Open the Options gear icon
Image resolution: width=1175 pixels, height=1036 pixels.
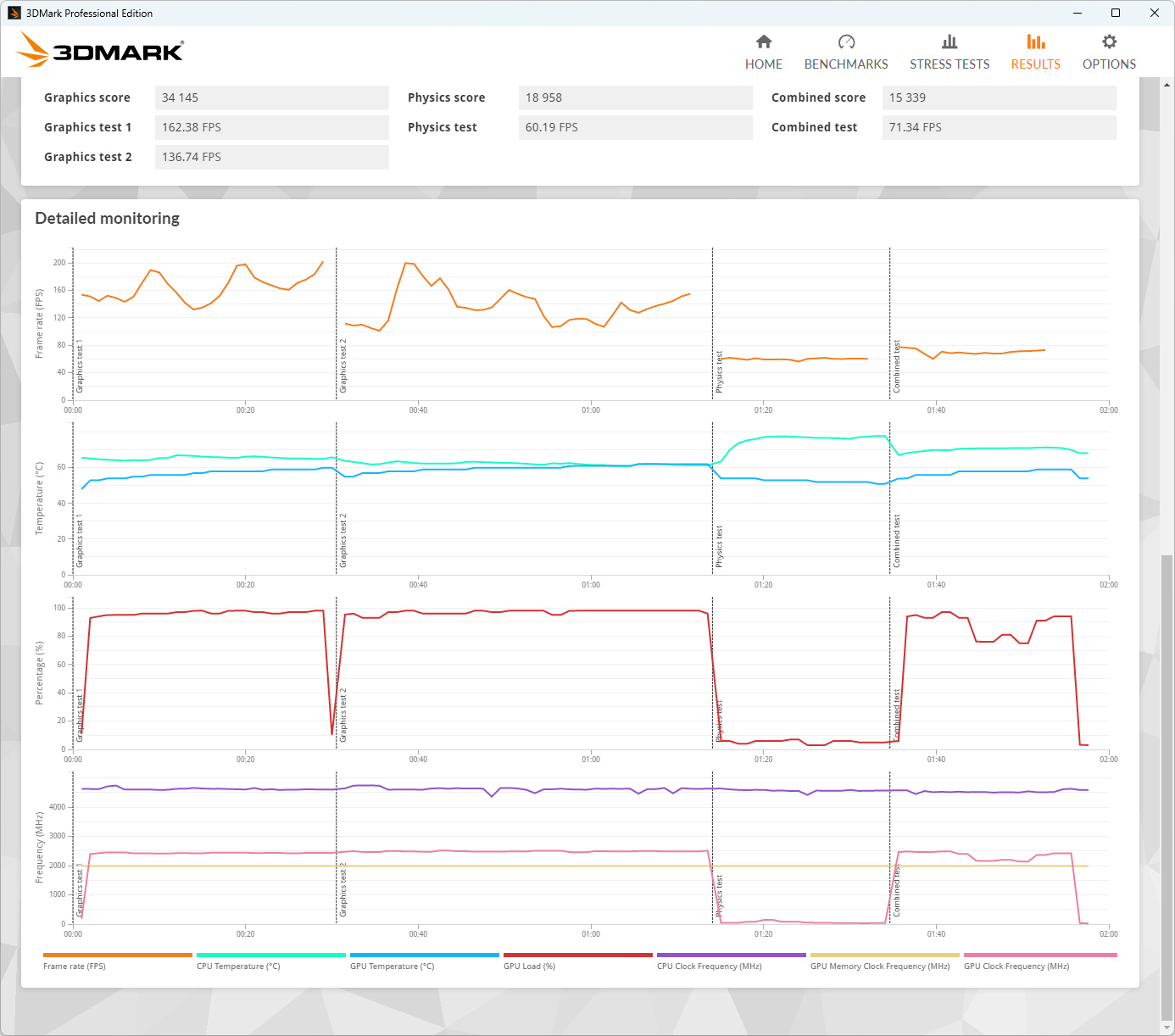(1108, 42)
